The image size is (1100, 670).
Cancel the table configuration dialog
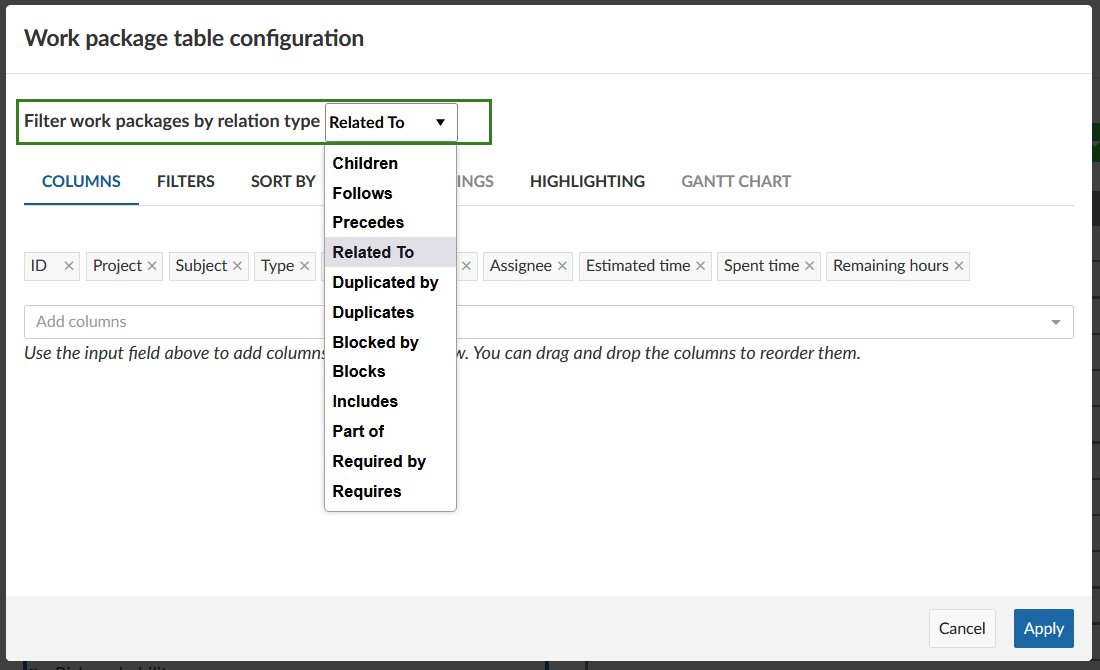(962, 628)
